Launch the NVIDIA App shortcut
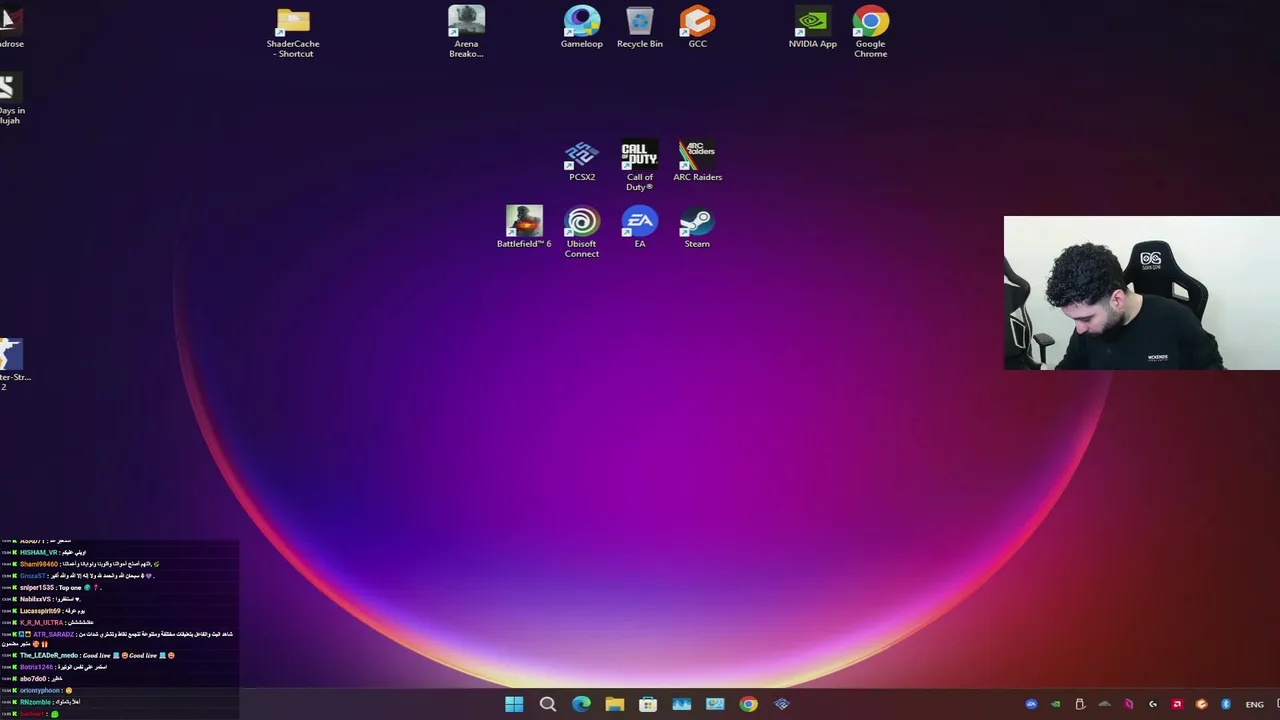 (813, 27)
